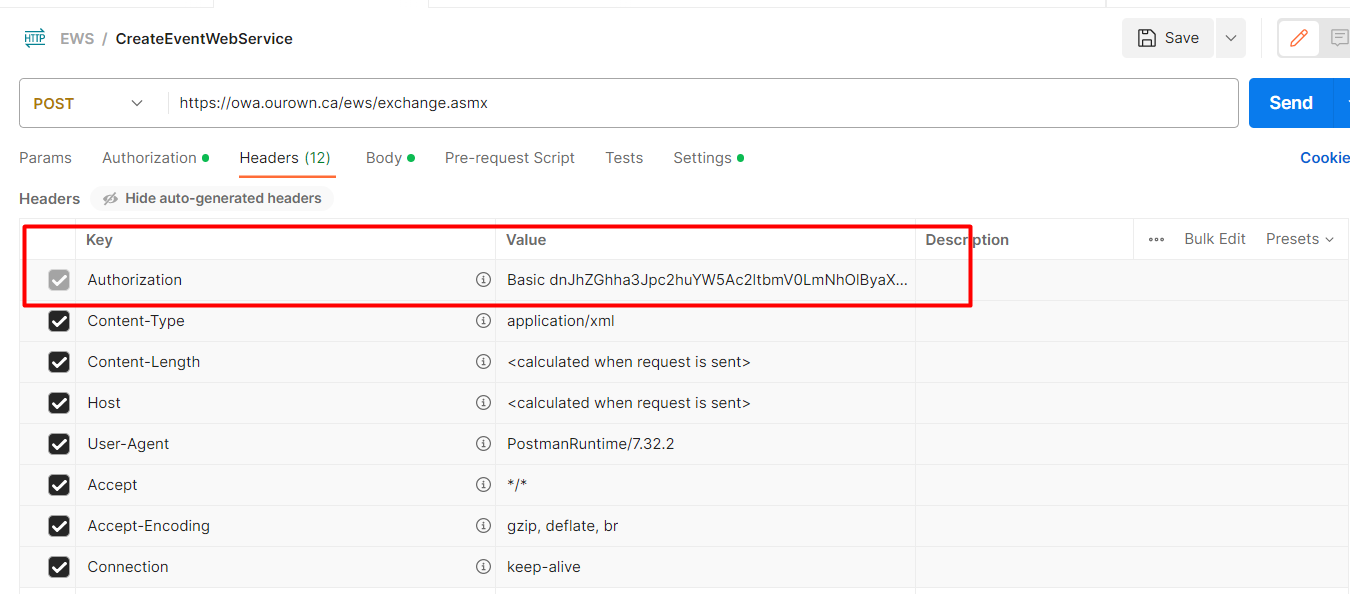Open the Tests tab
The image size is (1350, 594).
(624, 158)
